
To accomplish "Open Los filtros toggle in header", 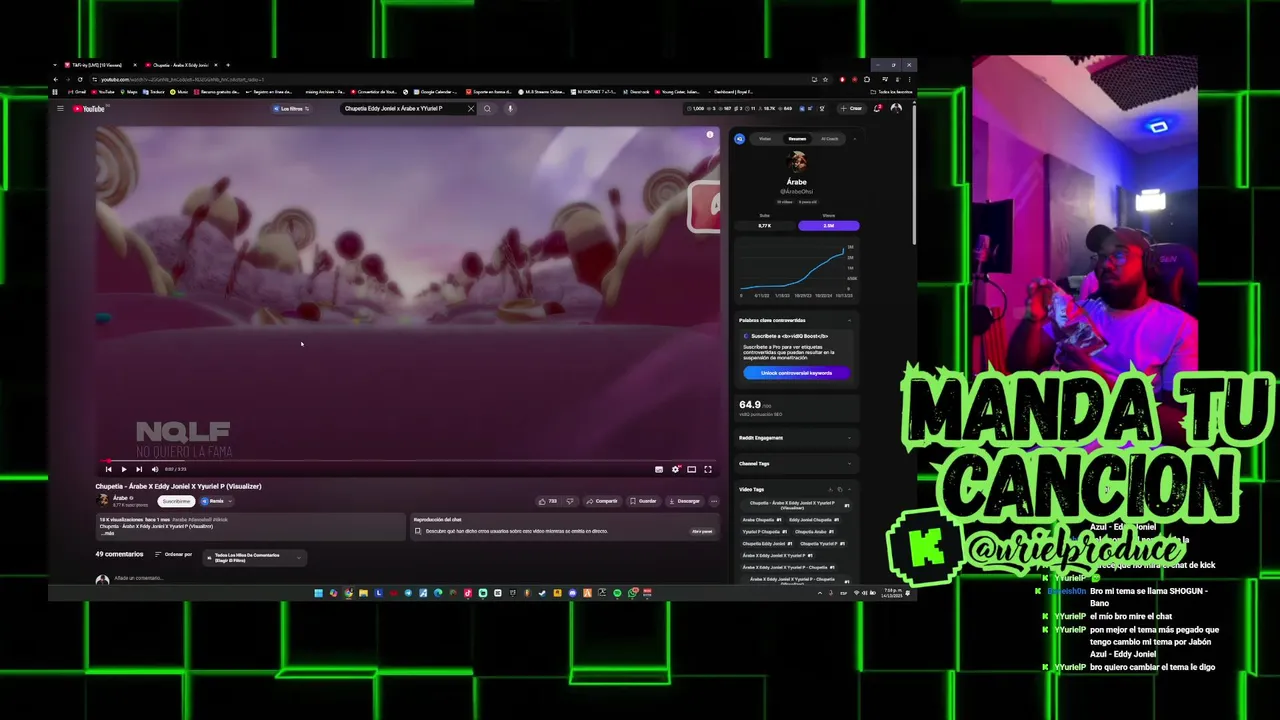I will [293, 108].
